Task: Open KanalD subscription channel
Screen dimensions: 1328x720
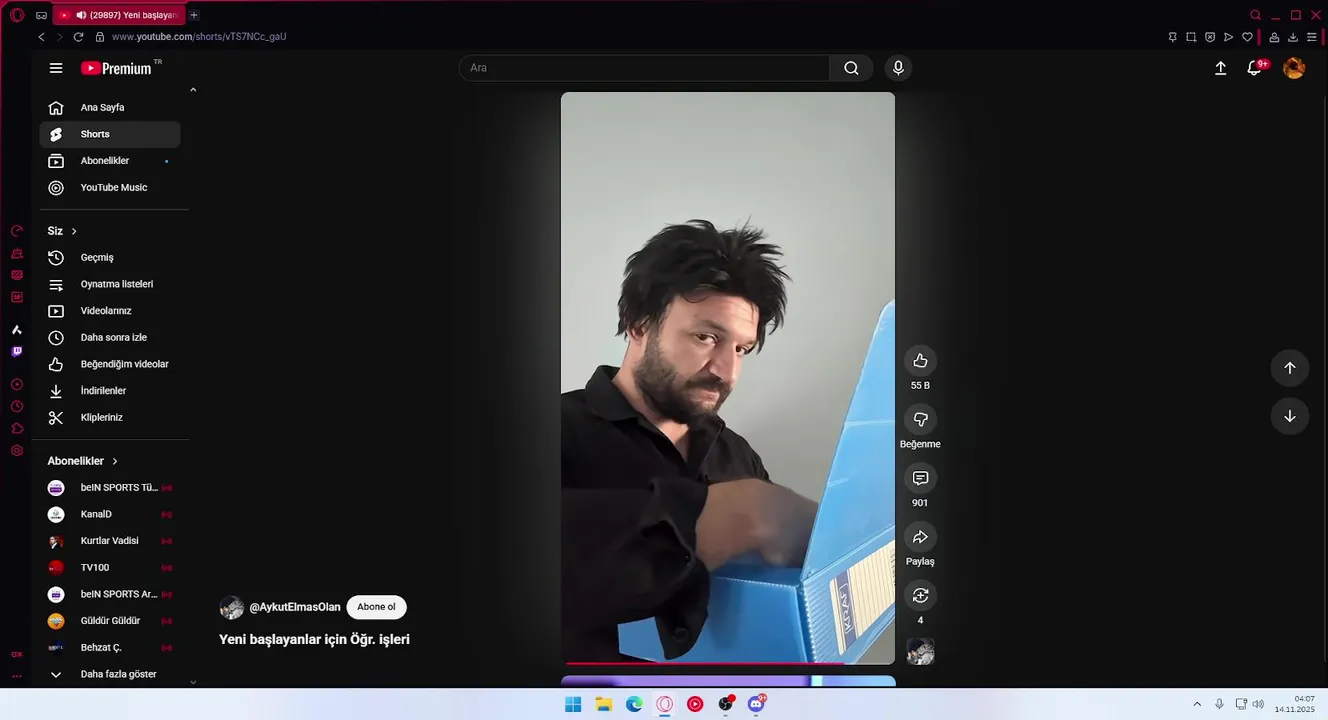Action: 110,514
